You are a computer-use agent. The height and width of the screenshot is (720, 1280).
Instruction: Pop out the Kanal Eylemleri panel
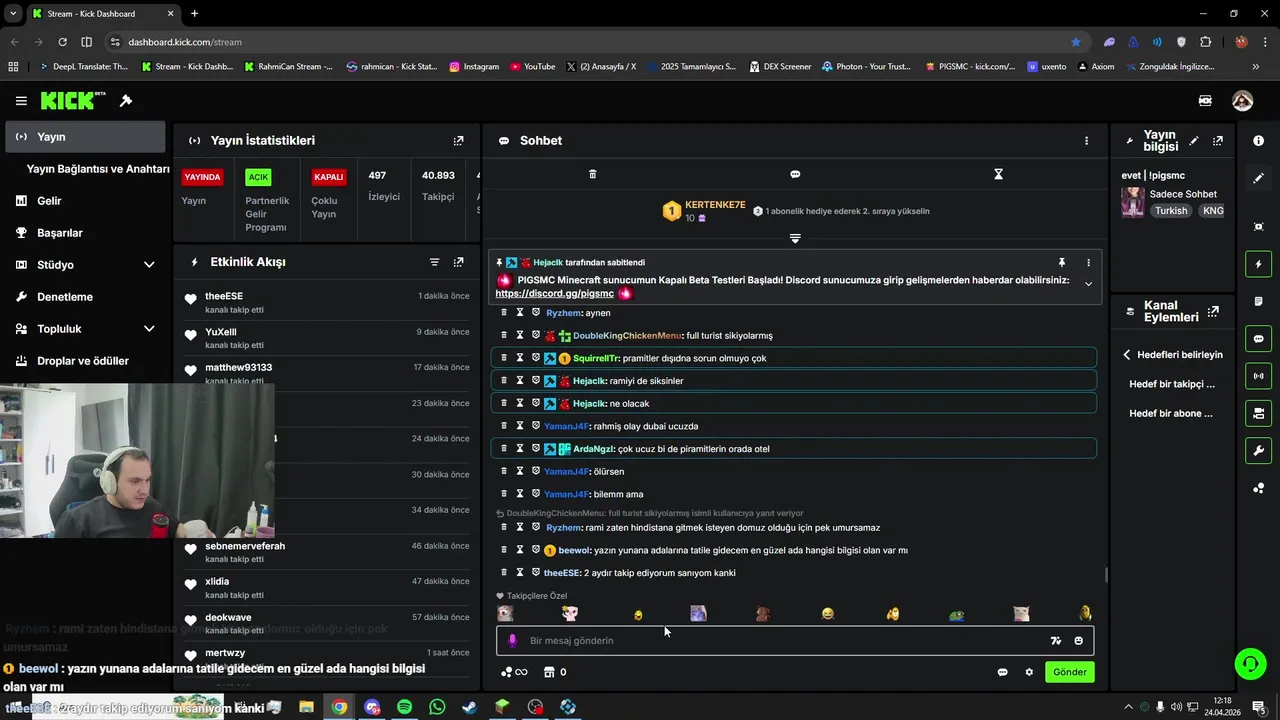point(1213,311)
